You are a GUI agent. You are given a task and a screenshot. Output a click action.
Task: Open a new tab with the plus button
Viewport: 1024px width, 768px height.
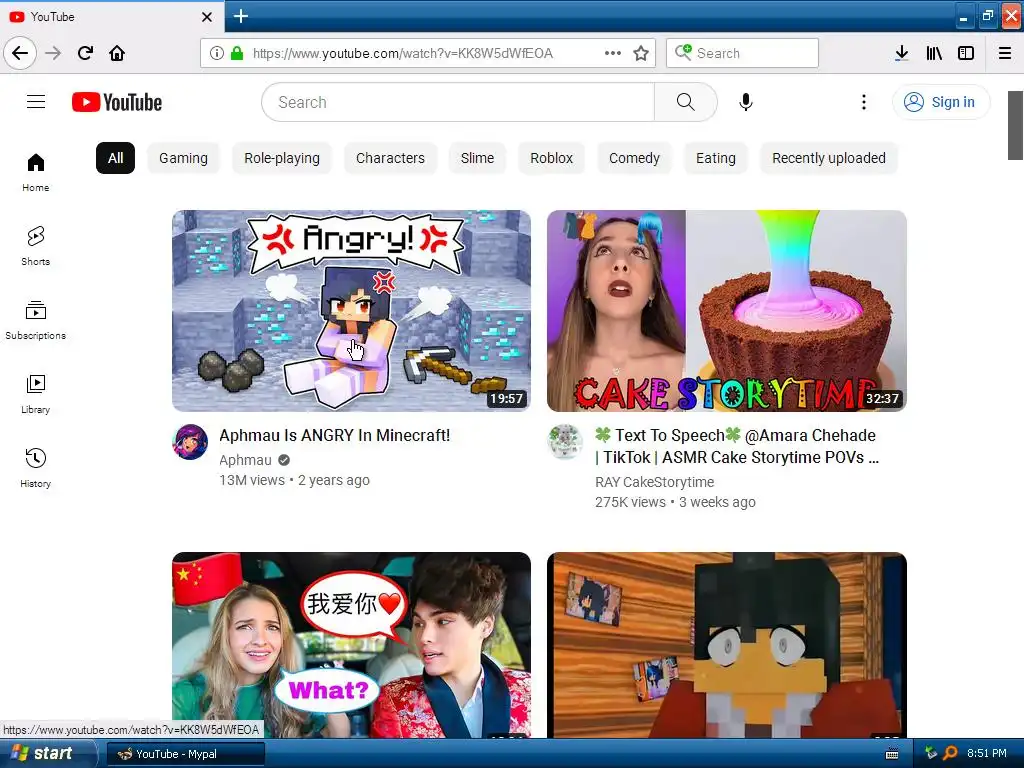click(240, 16)
